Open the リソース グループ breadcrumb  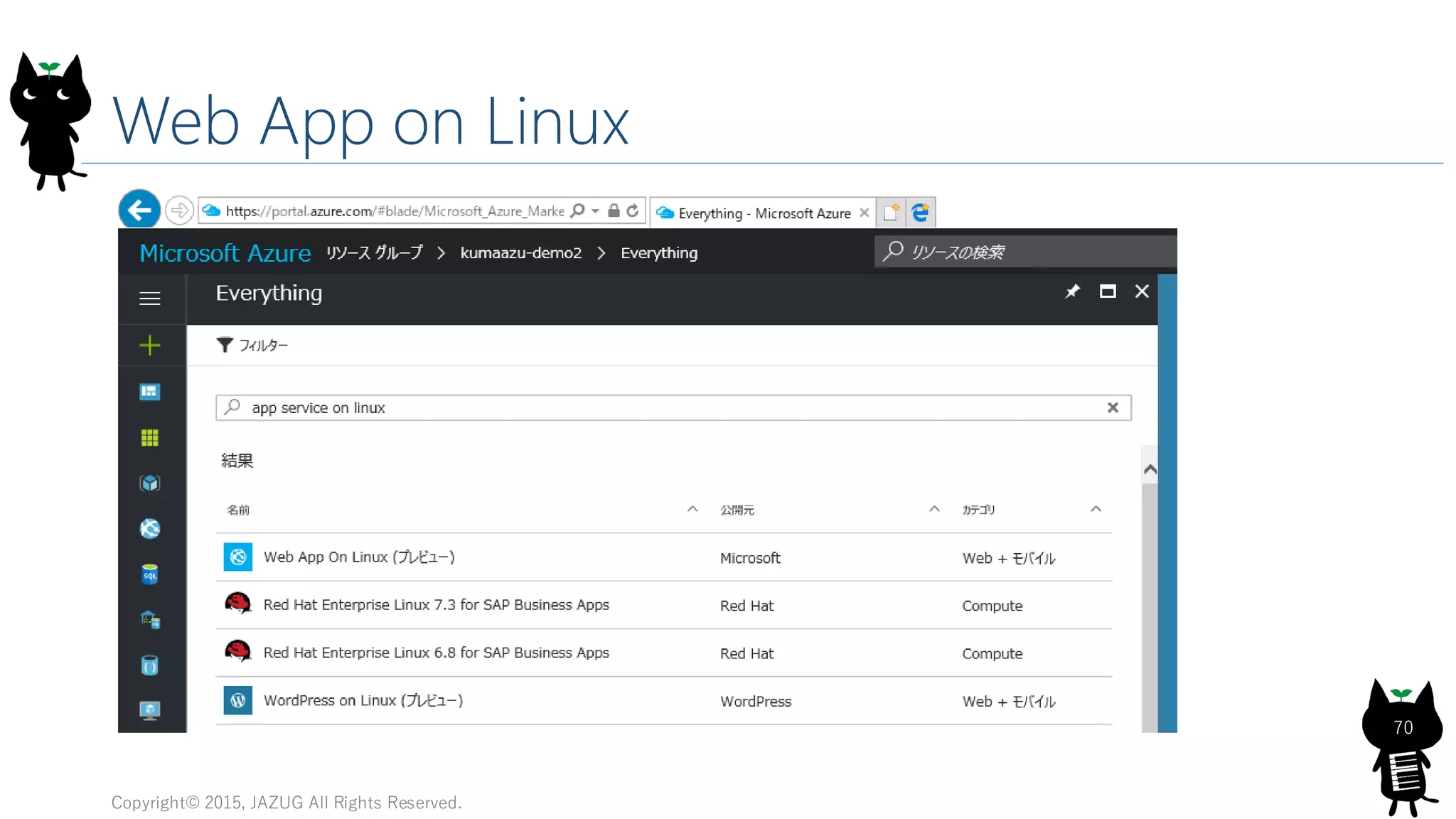[x=375, y=252]
